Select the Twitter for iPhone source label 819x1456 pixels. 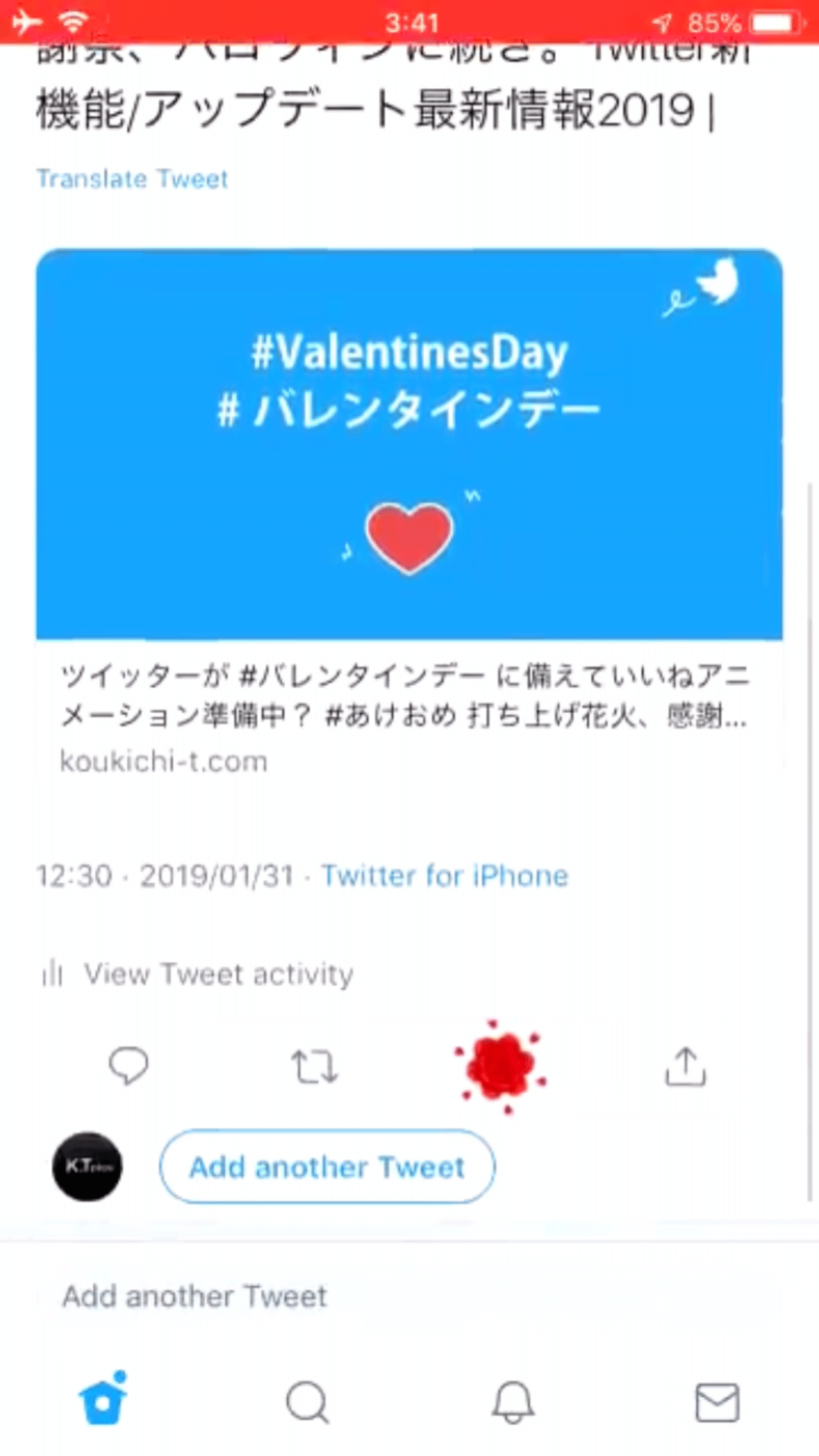coord(445,875)
